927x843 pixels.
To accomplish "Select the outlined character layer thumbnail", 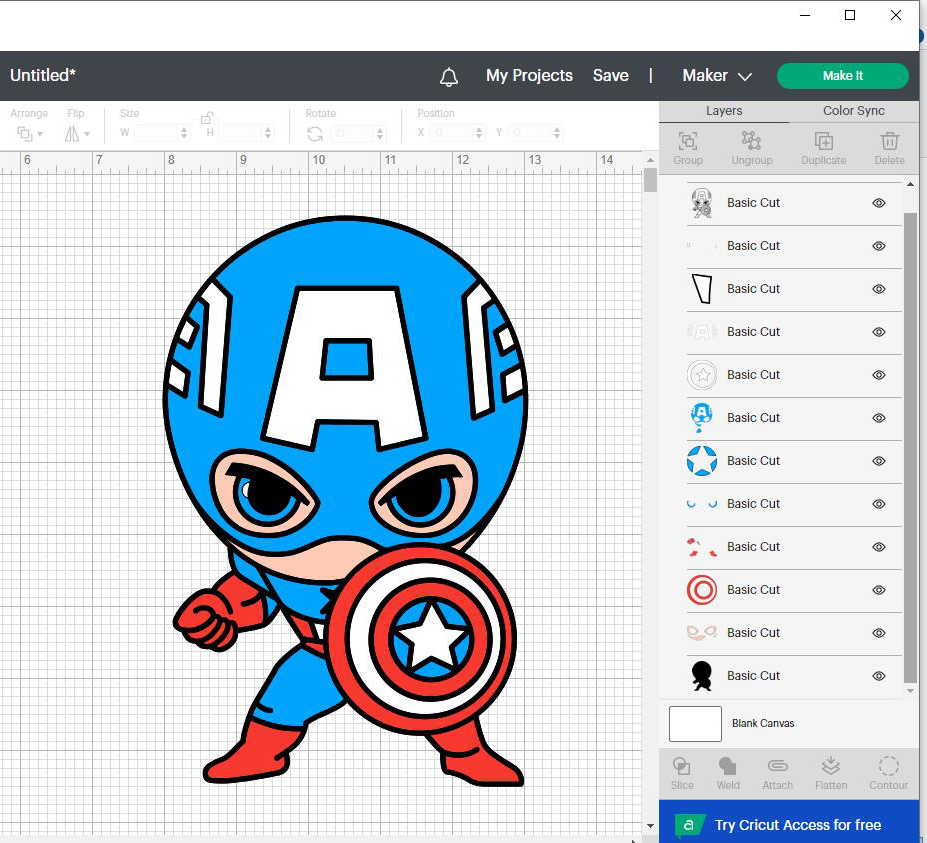I will 702,203.
